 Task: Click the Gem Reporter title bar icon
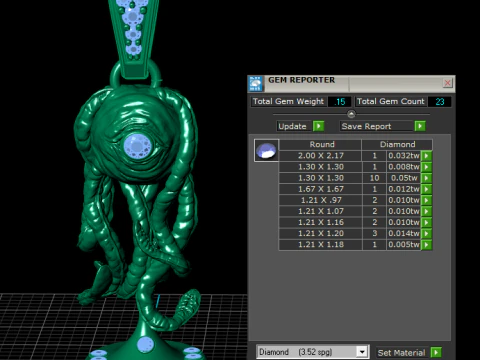click(x=256, y=84)
